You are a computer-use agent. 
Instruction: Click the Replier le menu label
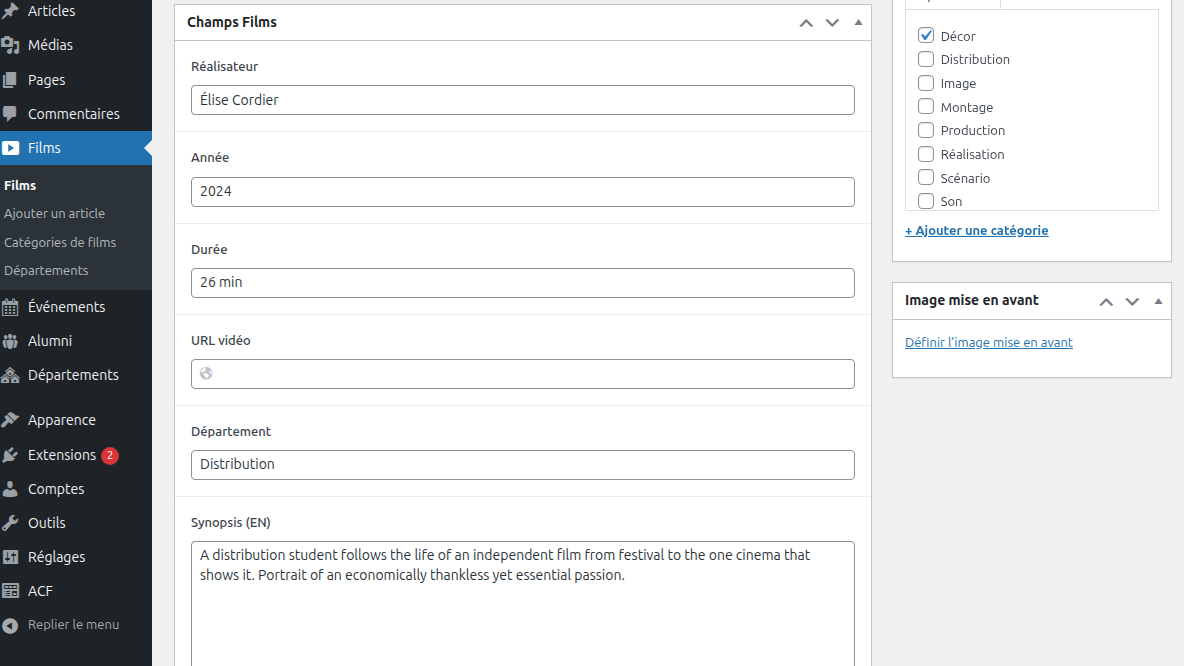[73, 624]
